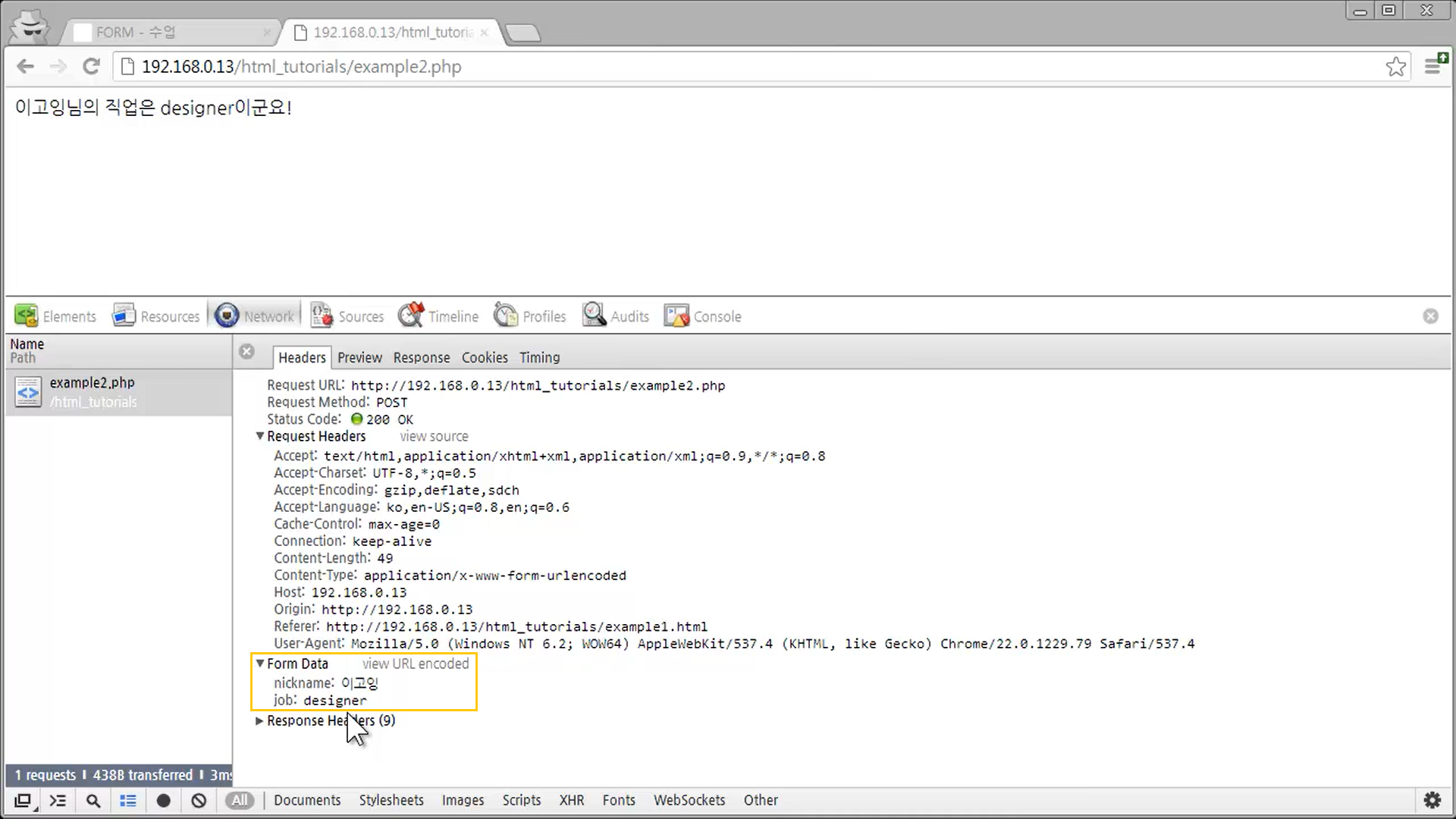Switch to the Cookies tab

coord(485,357)
